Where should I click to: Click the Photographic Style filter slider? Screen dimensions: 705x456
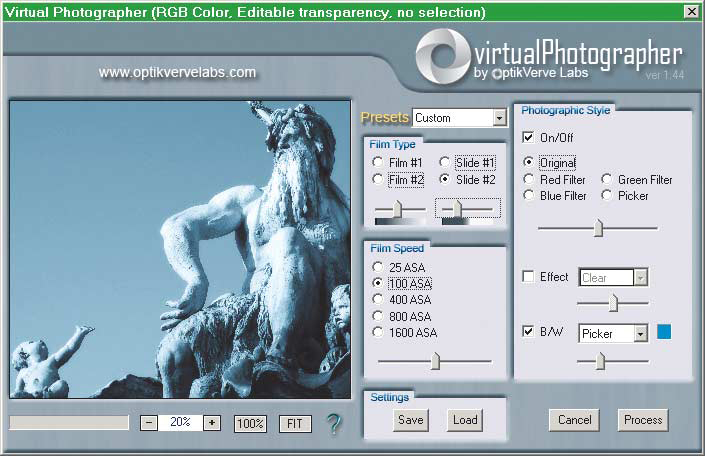pos(598,228)
